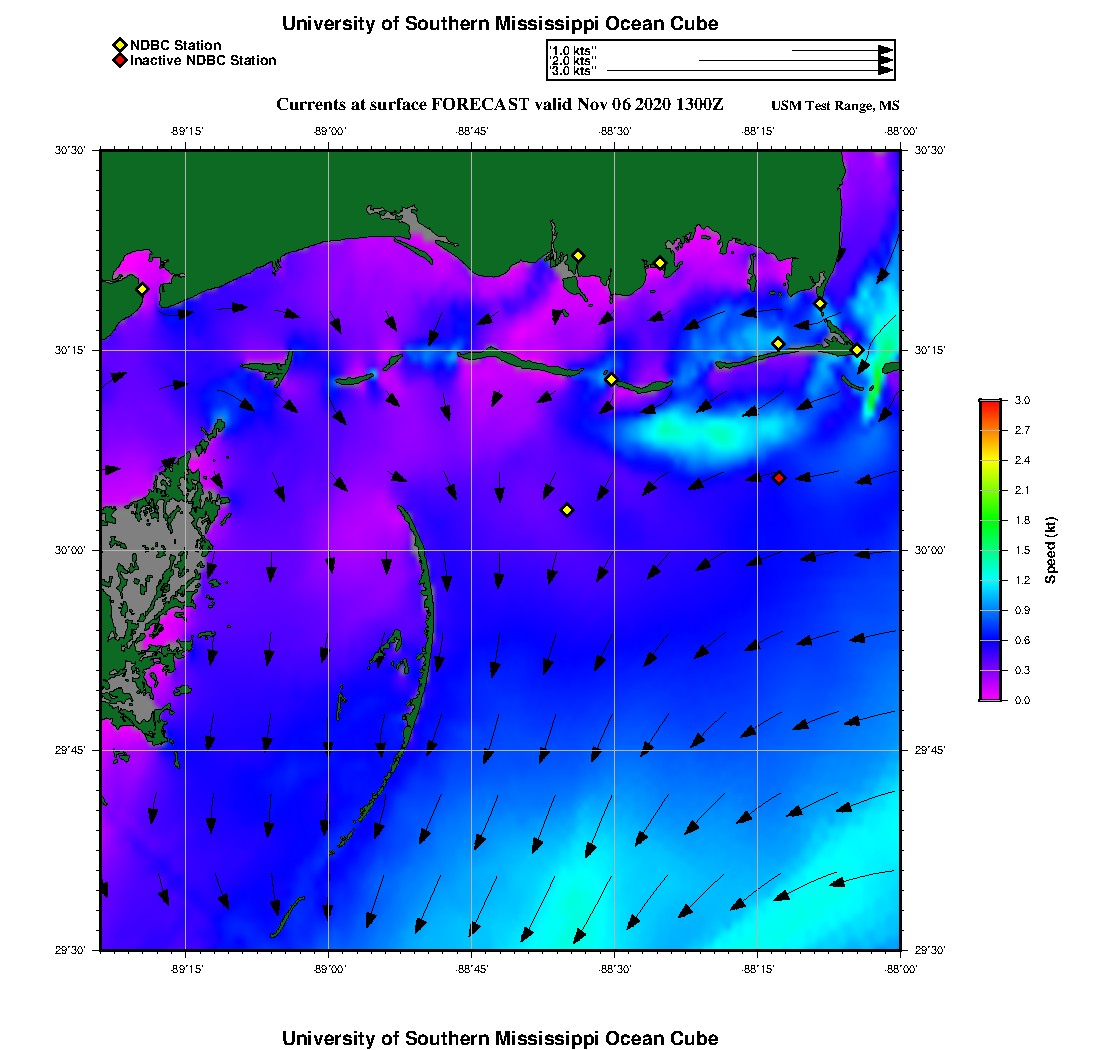
Task: Select the northernmost yellow station marker on the coast
Action: point(578,256)
